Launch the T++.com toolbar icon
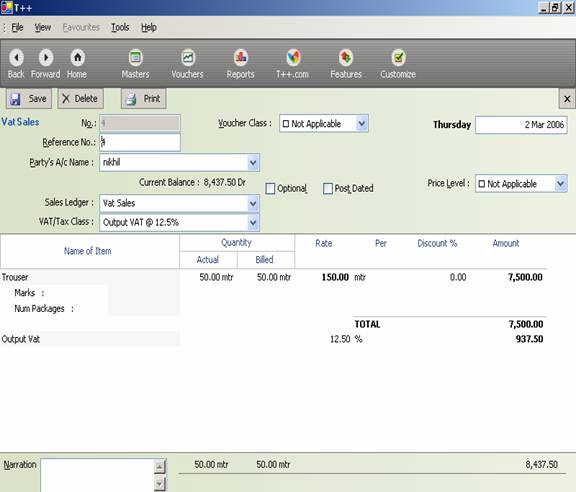The width and height of the screenshot is (576, 492). (x=293, y=57)
